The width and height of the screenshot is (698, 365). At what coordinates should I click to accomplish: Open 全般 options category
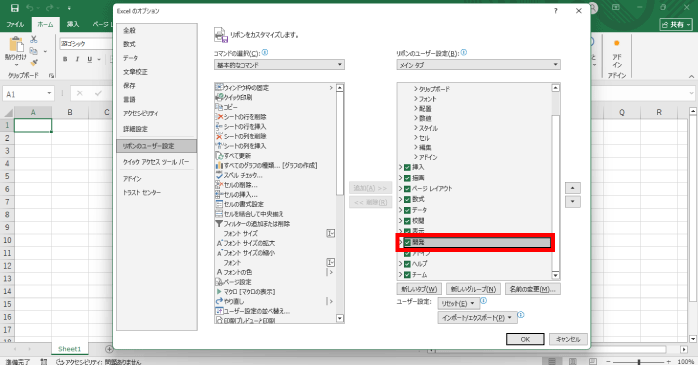(156, 31)
